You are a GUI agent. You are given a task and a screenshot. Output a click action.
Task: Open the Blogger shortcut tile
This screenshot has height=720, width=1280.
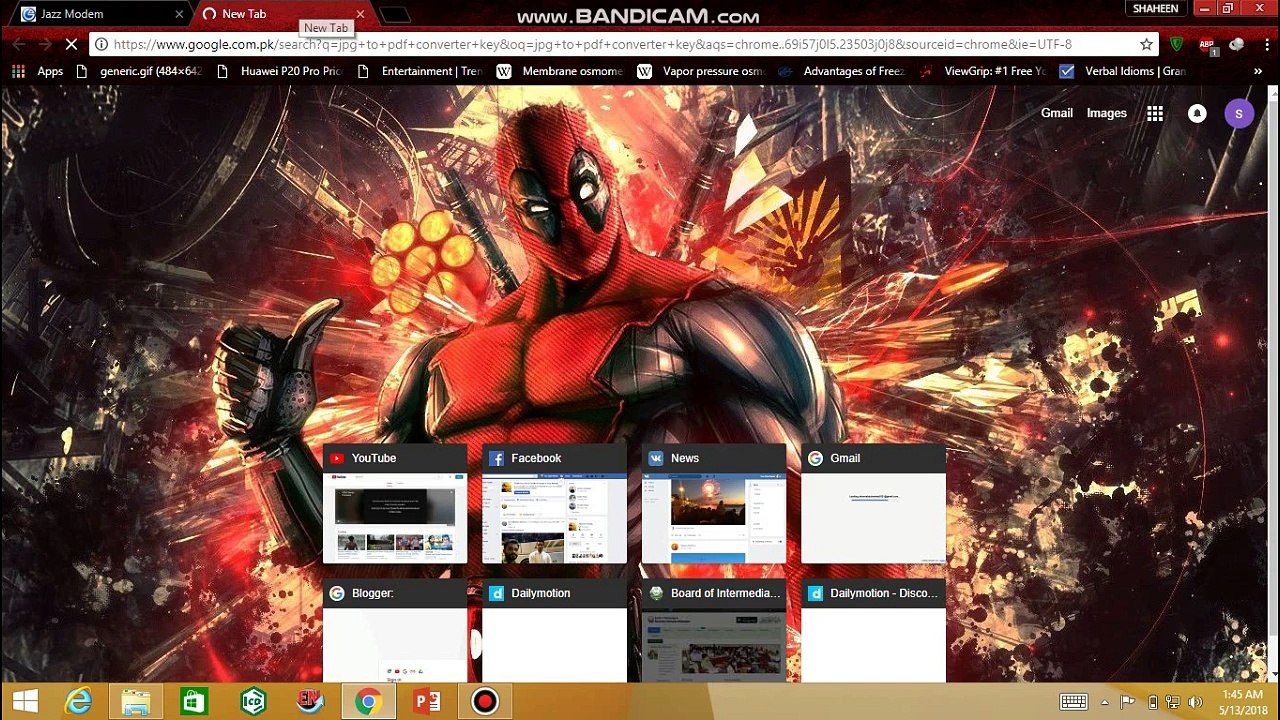[x=395, y=631]
